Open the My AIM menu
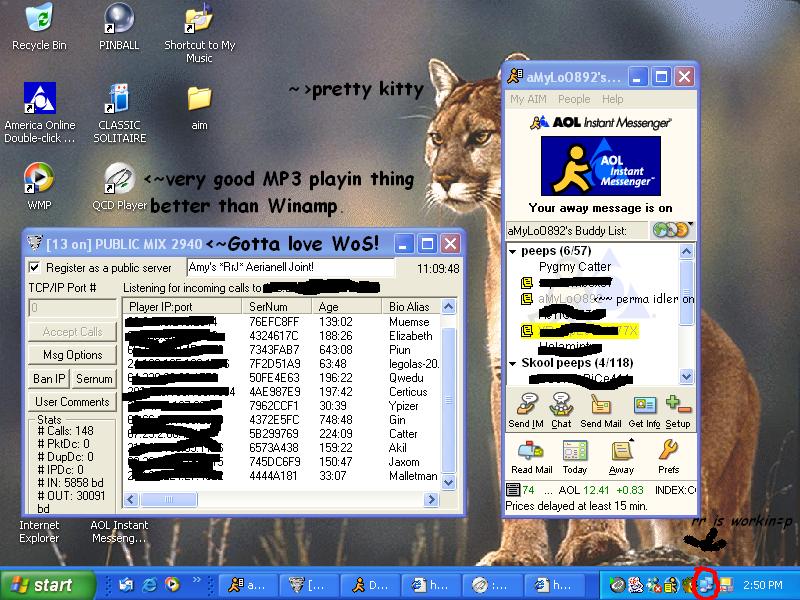 528,99
